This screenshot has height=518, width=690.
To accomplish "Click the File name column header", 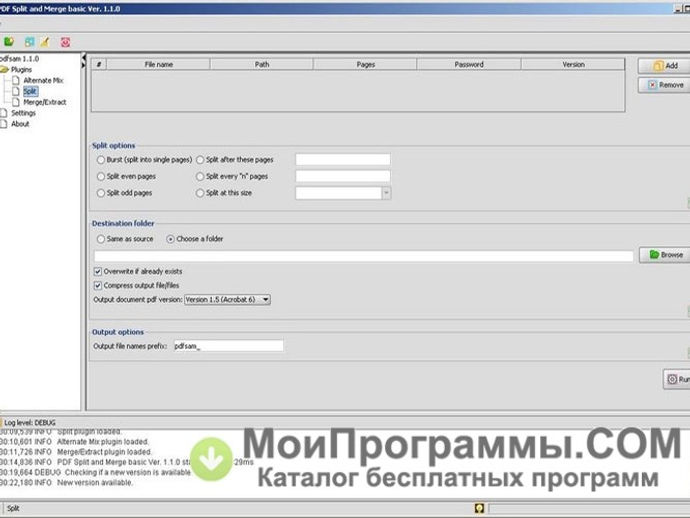I will tap(158, 65).
